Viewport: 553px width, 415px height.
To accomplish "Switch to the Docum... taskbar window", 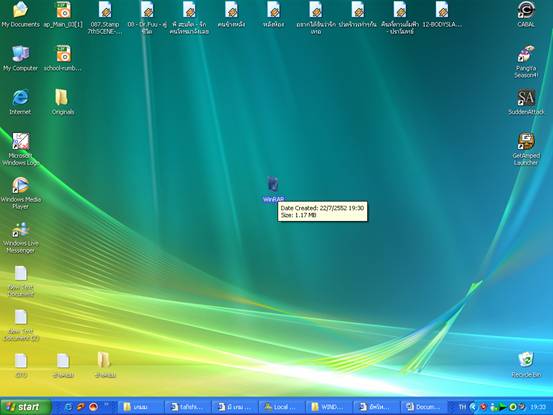I will coord(423,407).
